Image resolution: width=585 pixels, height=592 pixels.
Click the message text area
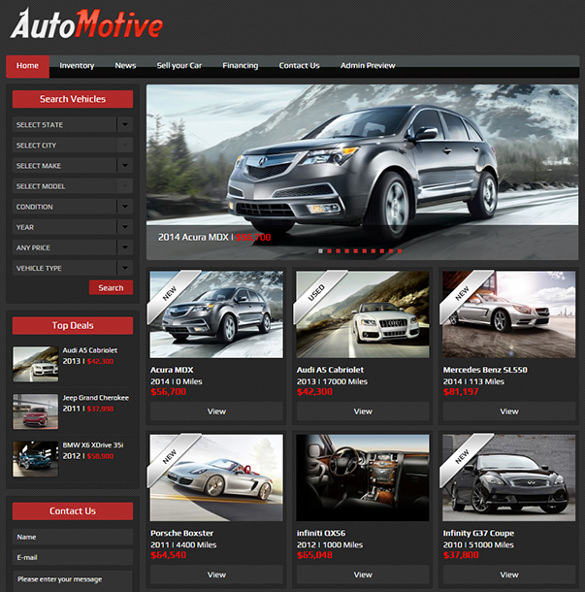pyautogui.click(x=73, y=581)
